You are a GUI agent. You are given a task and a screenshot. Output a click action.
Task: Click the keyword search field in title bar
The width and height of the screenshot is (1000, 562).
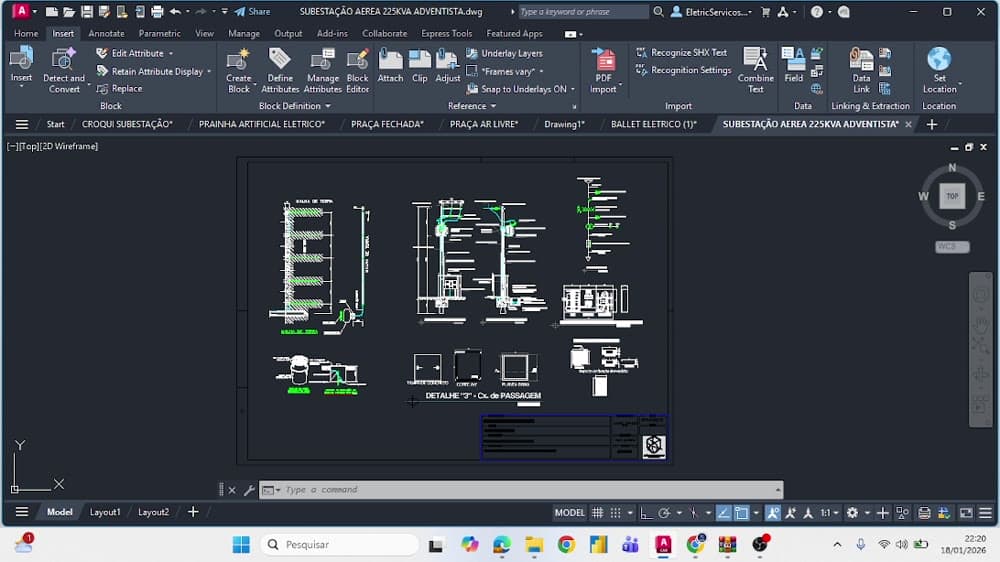[x=583, y=11]
